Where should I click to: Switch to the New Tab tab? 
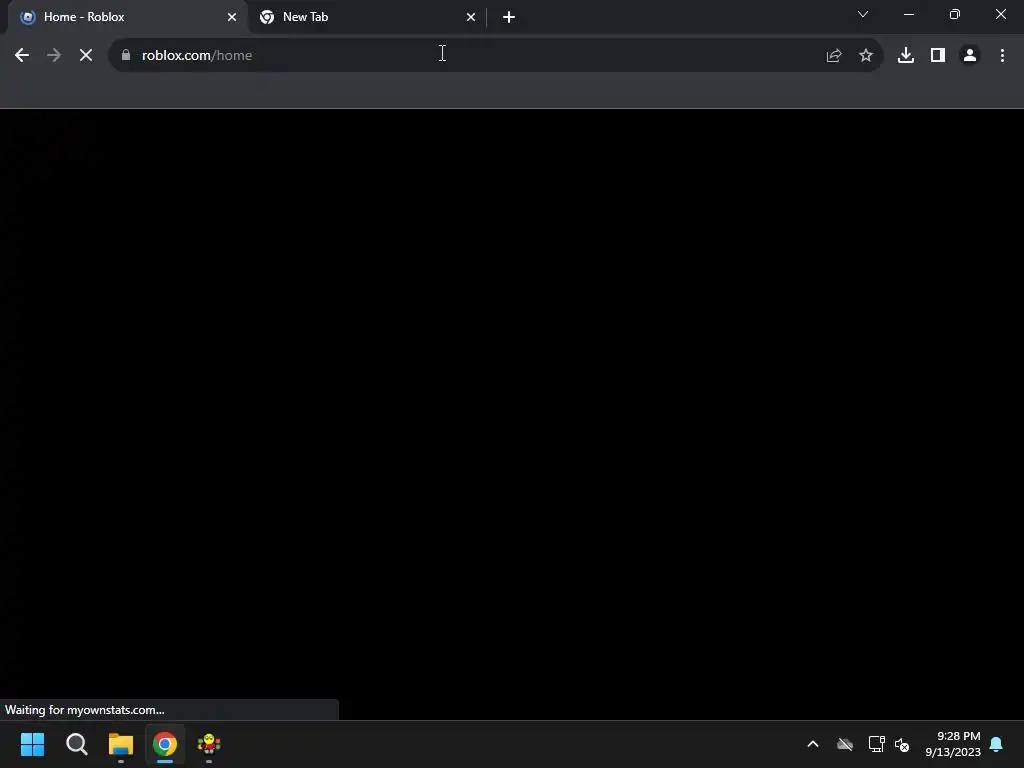pos(366,17)
